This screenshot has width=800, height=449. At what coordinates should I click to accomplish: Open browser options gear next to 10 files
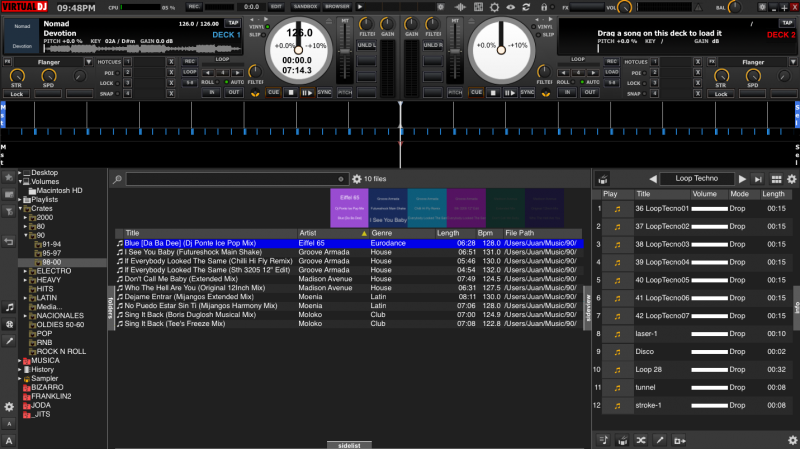tap(357, 179)
